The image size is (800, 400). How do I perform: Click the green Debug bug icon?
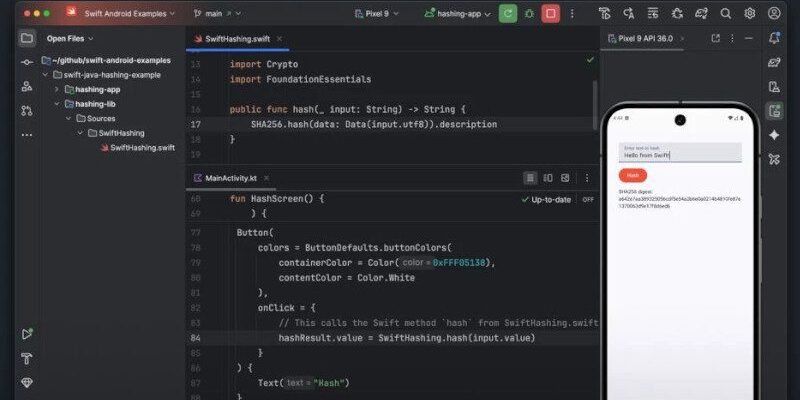(x=529, y=14)
